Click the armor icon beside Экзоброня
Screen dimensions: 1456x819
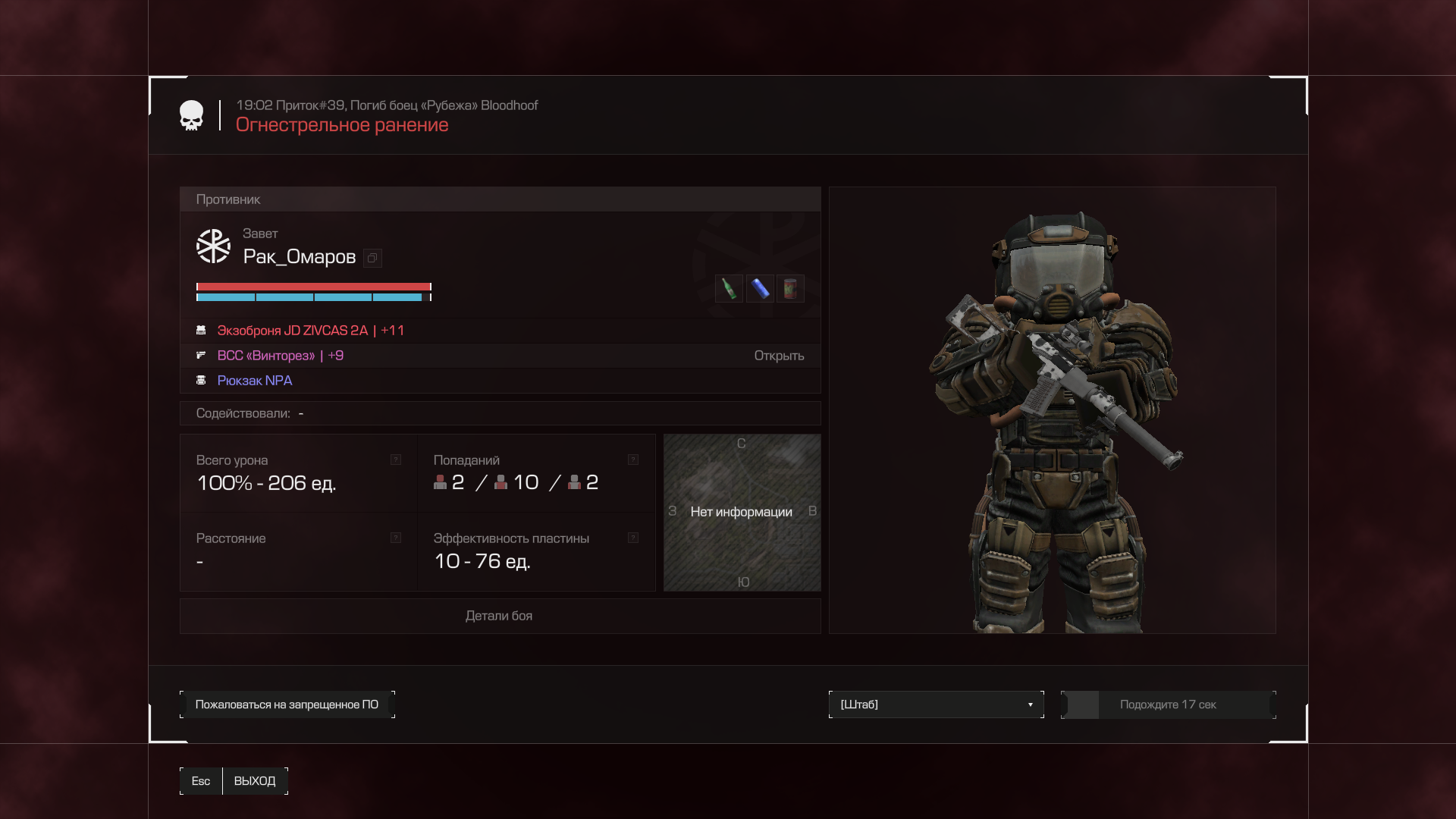[x=201, y=331]
